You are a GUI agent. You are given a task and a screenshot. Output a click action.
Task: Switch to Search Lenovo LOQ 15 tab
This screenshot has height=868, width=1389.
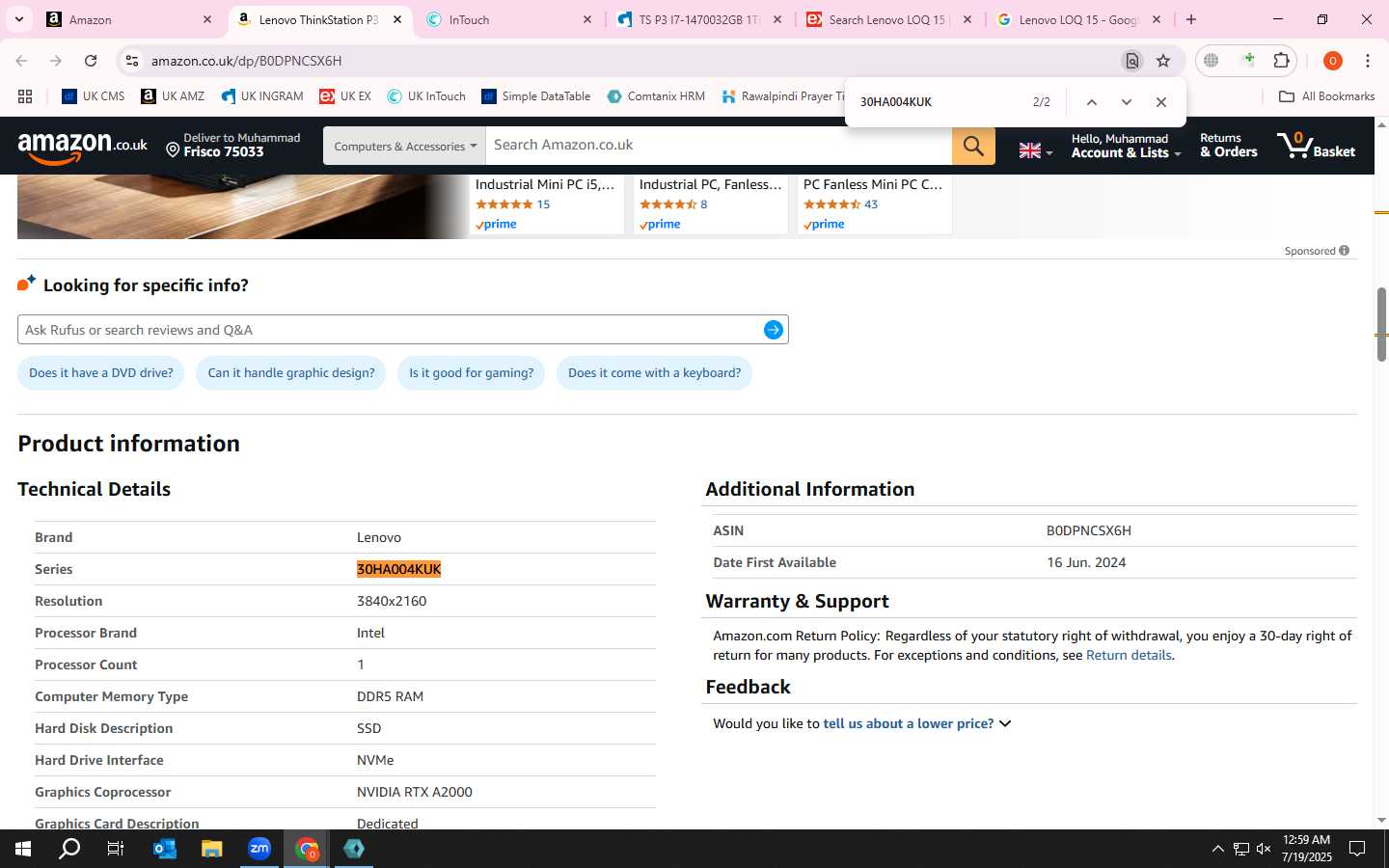tap(889, 19)
